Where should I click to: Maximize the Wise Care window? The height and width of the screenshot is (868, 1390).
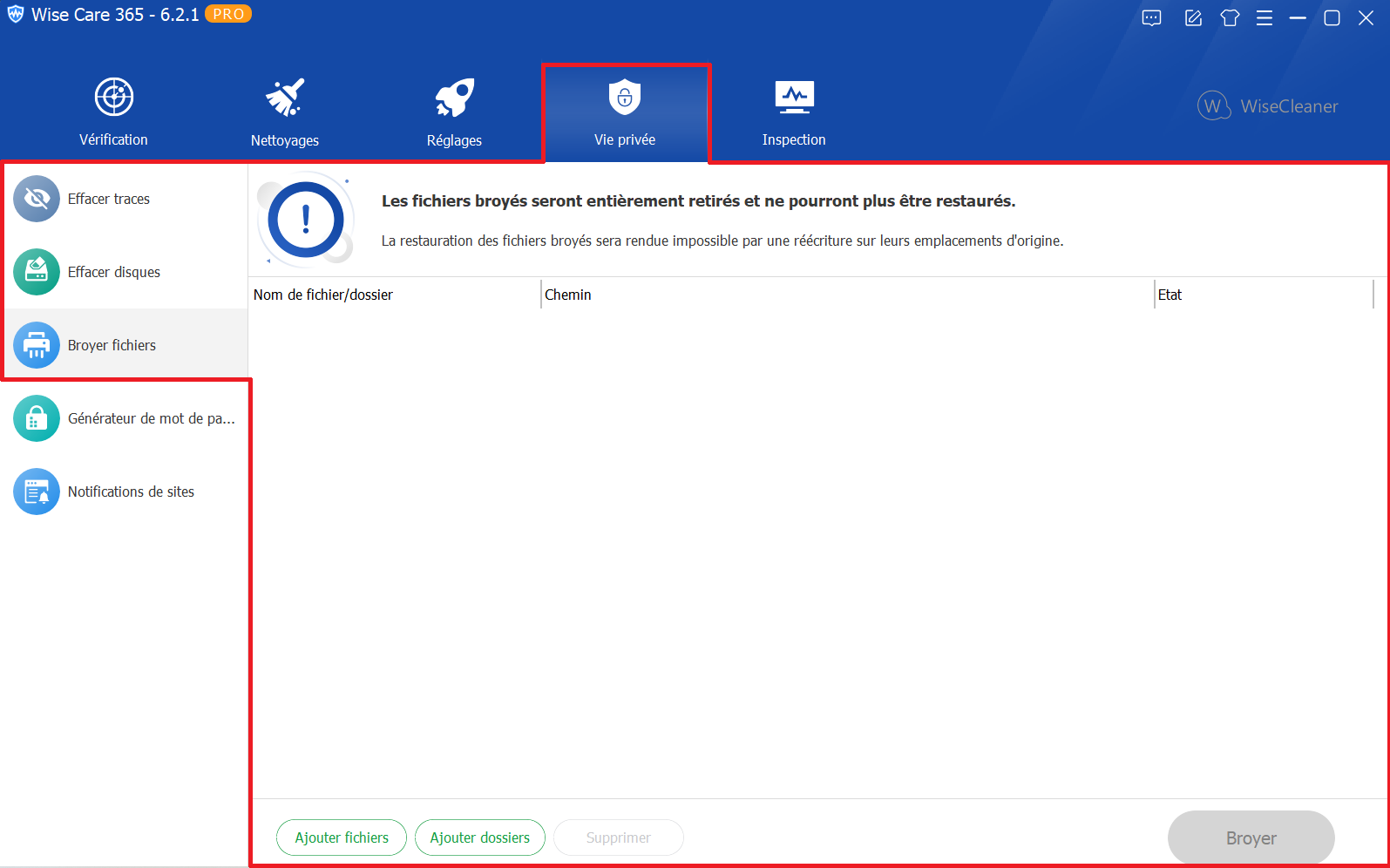[1332, 18]
